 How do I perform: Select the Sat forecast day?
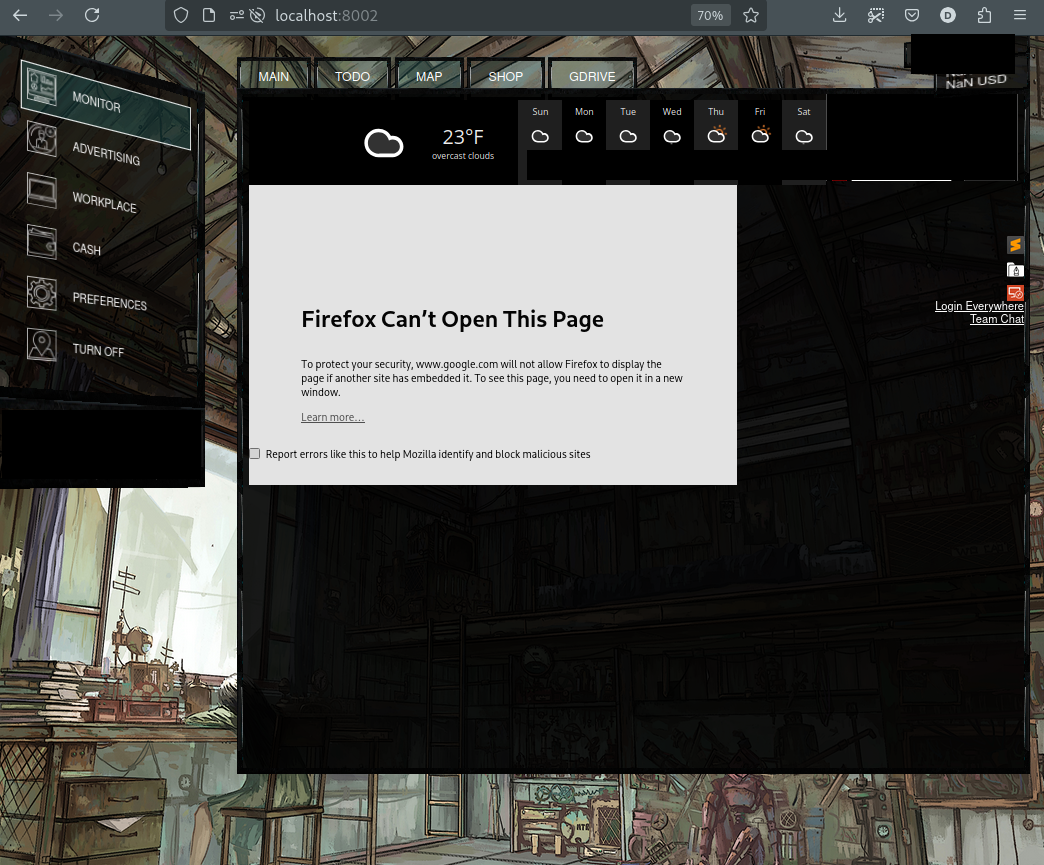click(x=804, y=125)
